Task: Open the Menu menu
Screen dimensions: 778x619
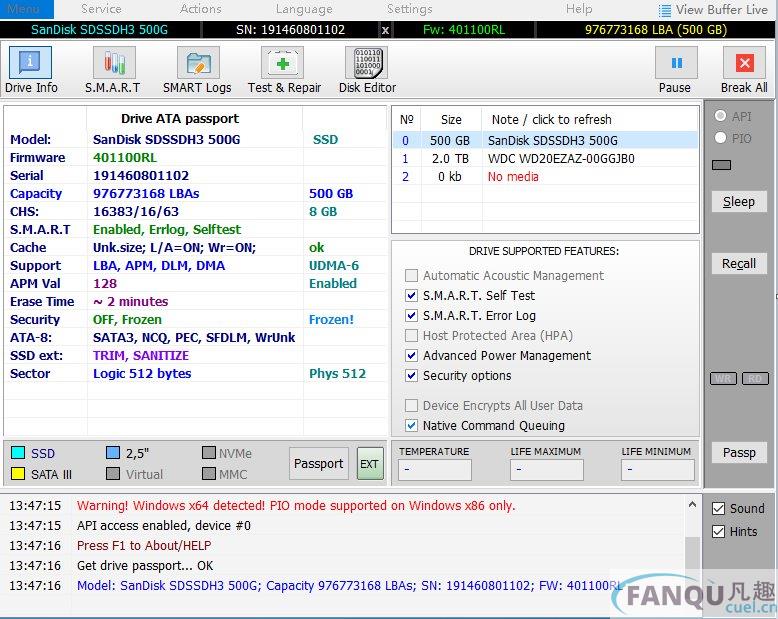Action: (x=23, y=9)
